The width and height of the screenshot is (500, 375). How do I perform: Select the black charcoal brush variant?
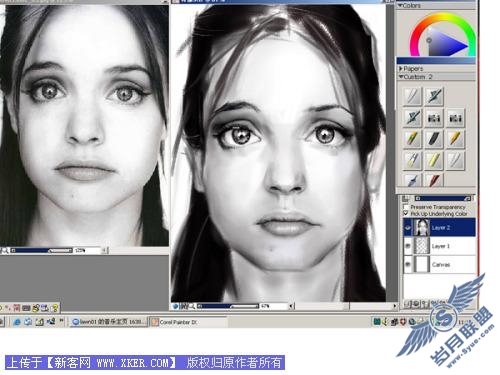click(434, 139)
